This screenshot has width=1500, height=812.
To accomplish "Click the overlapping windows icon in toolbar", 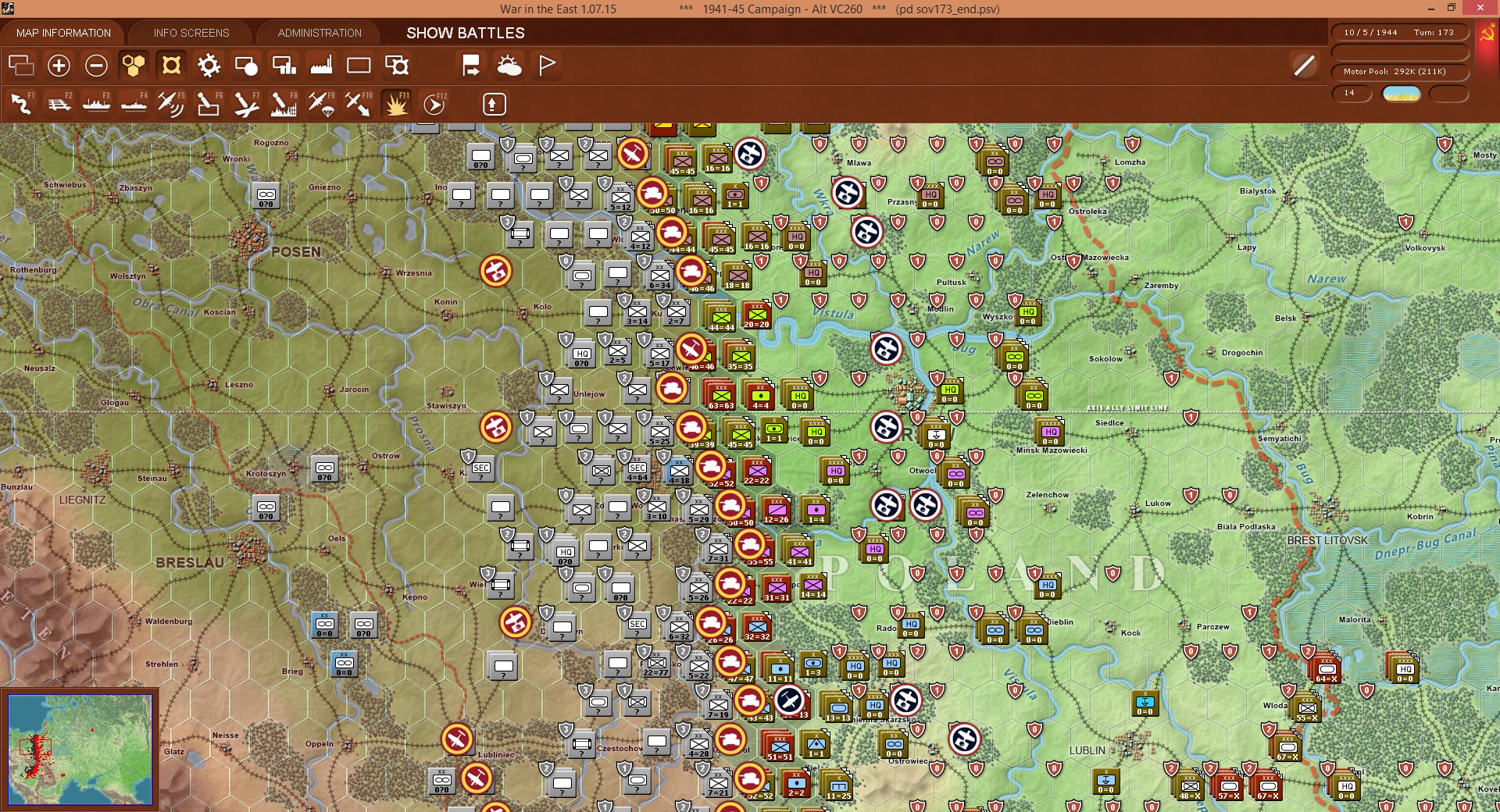I will click(21, 66).
